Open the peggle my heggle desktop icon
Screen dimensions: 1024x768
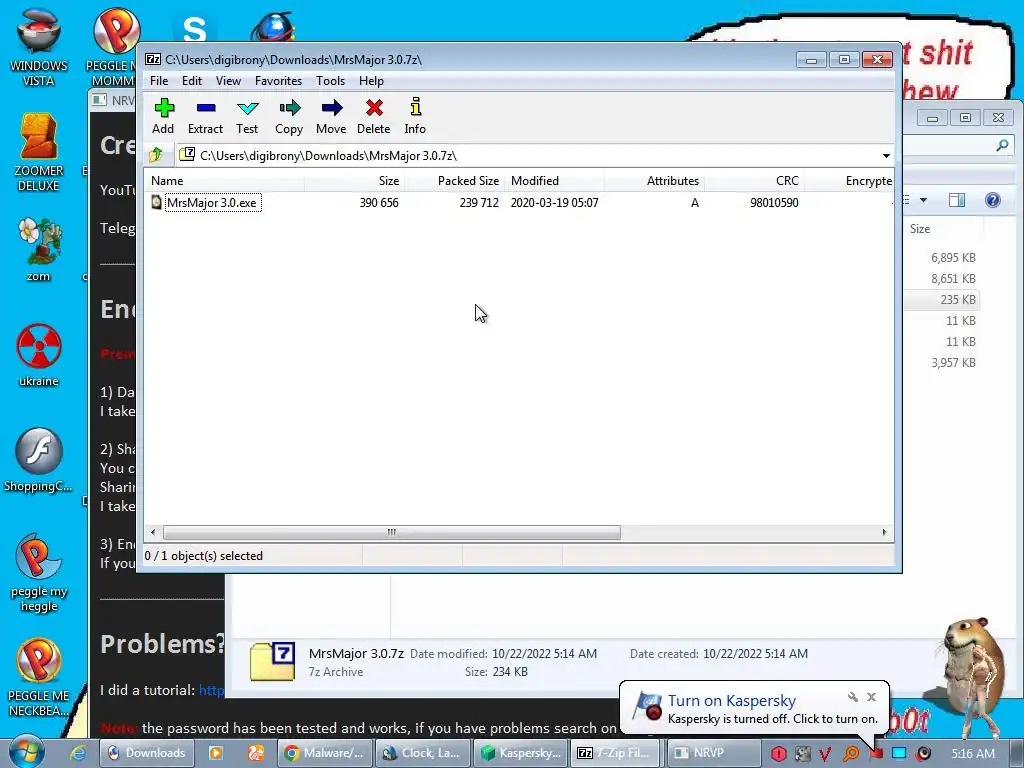[x=39, y=572]
